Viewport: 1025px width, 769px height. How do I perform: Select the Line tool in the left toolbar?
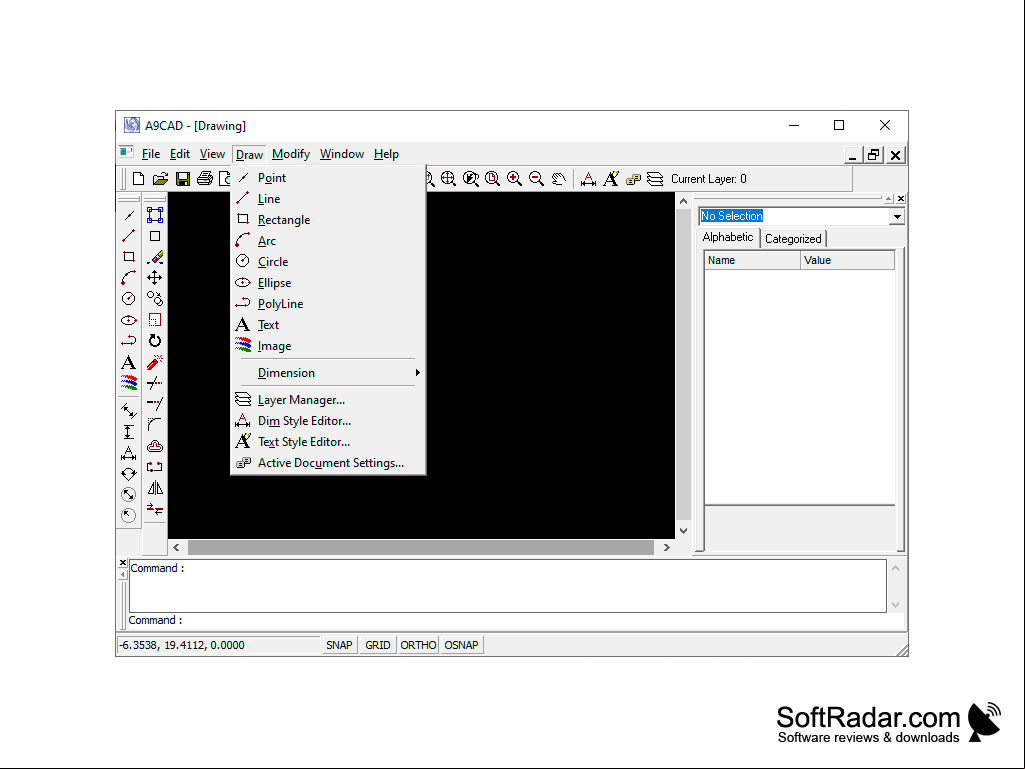129,236
